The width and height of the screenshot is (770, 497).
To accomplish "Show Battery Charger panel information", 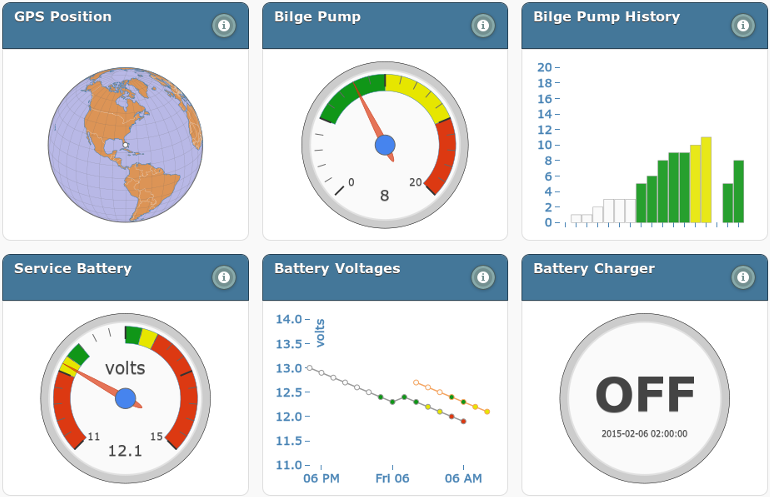I will pyautogui.click(x=742, y=277).
